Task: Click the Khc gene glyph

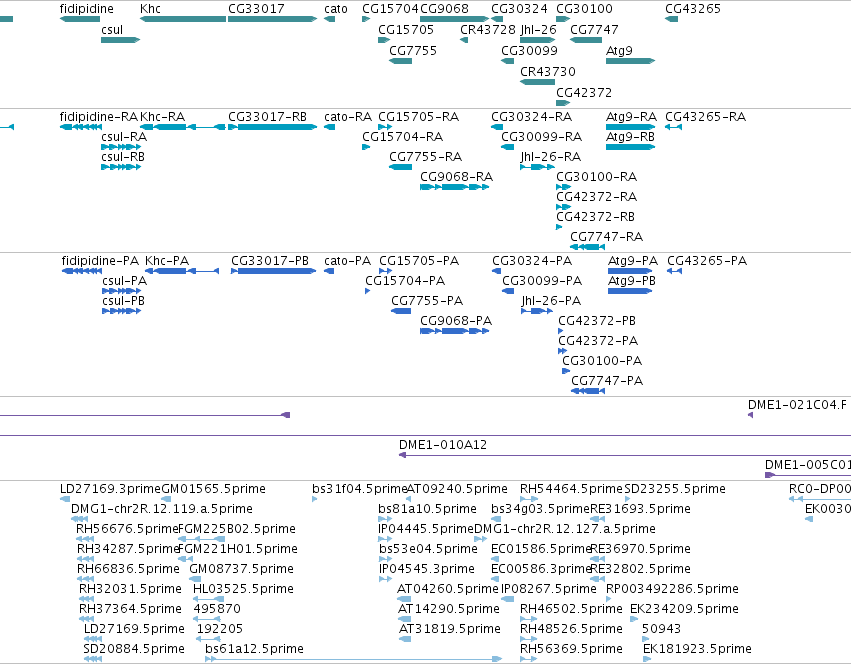Action: pyautogui.click(x=183, y=19)
